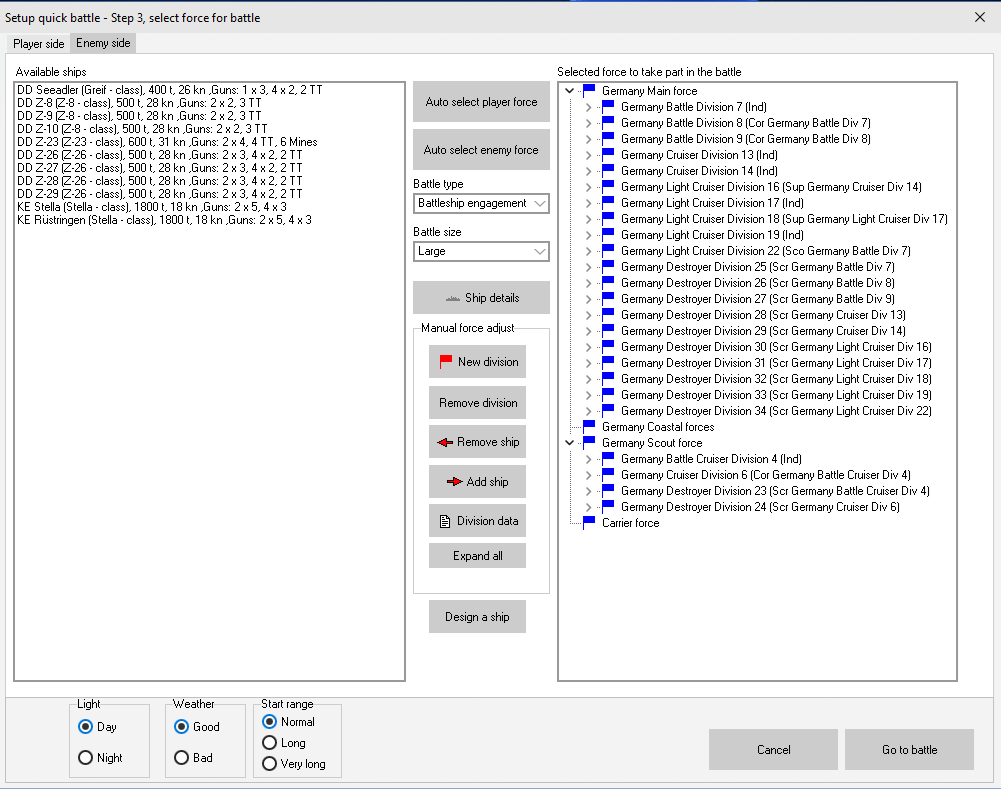
Task: Click the red flag New division button
Action: pyautogui.click(x=477, y=362)
